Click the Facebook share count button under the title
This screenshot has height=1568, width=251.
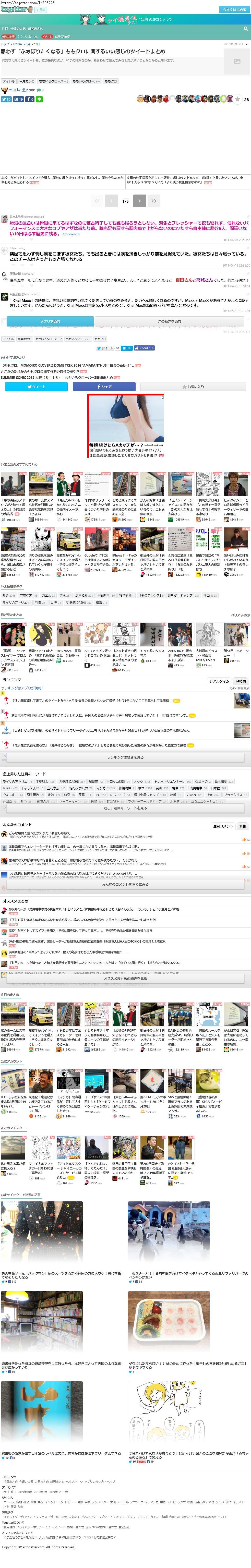(30, 99)
